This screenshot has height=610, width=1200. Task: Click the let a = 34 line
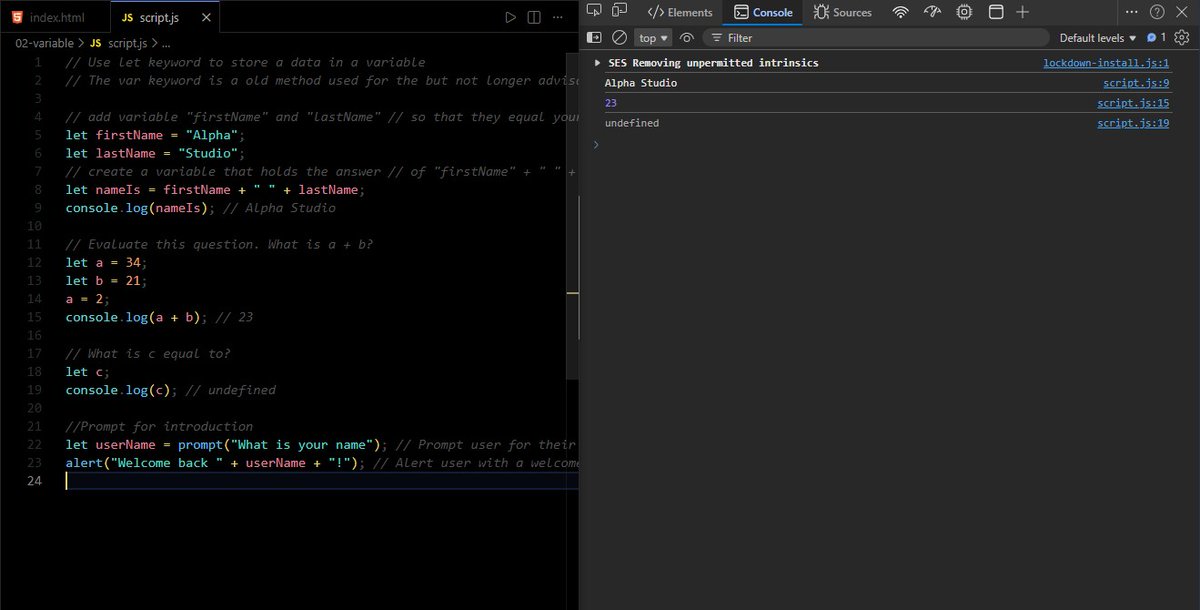106,262
